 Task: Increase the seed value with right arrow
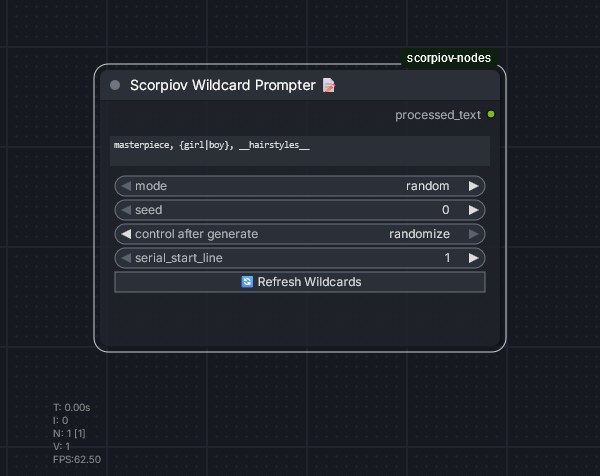474,210
